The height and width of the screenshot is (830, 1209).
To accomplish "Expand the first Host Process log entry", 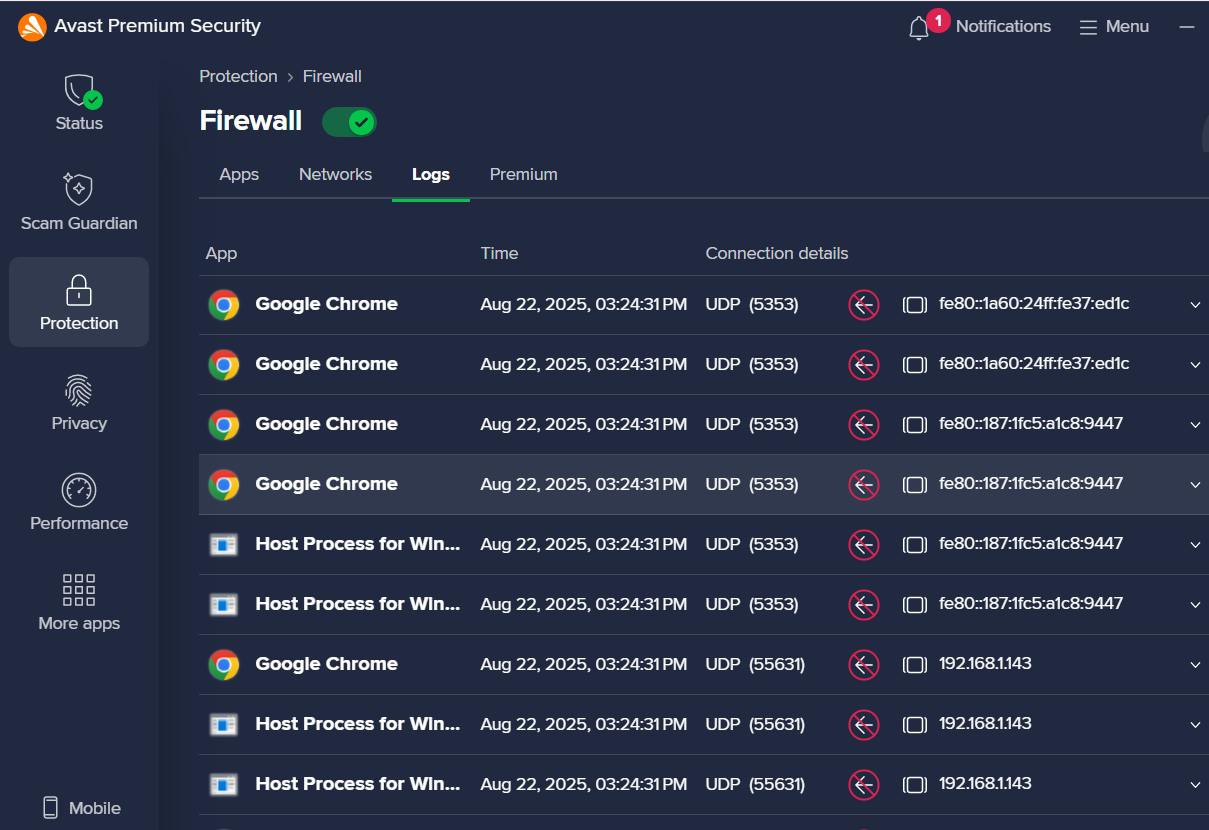I will coord(1195,545).
